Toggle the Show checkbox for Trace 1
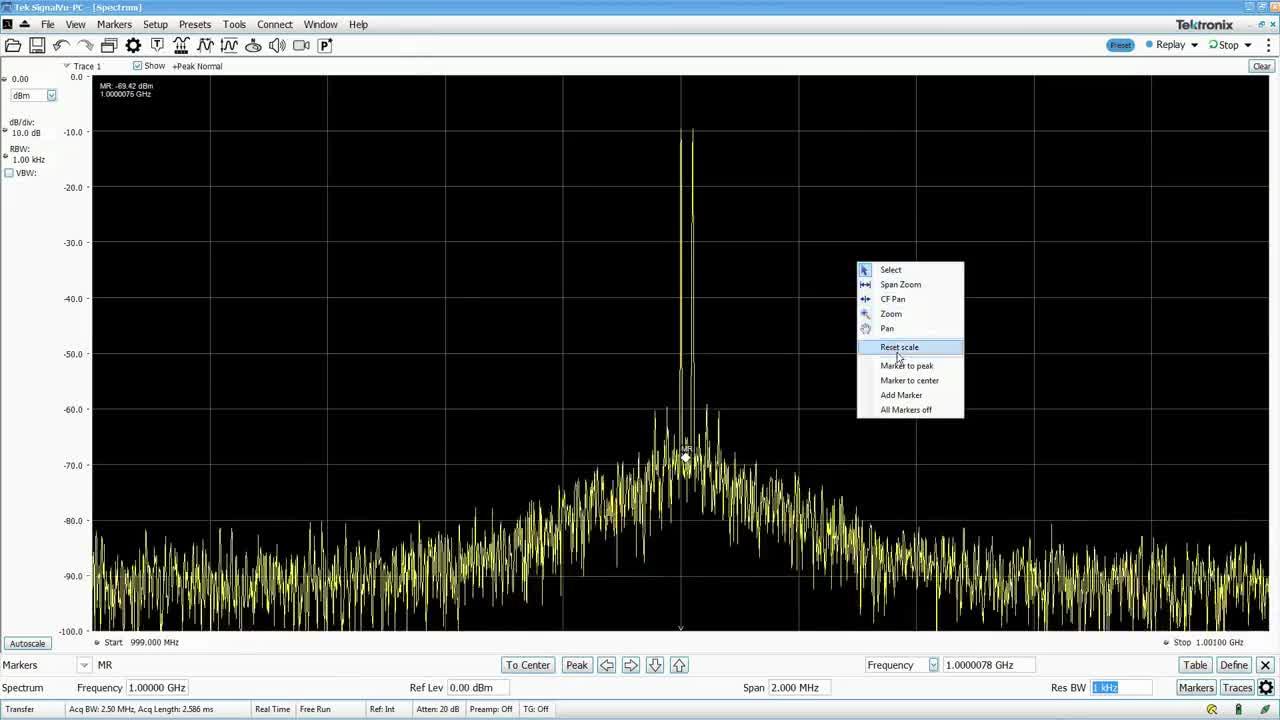 [137, 66]
